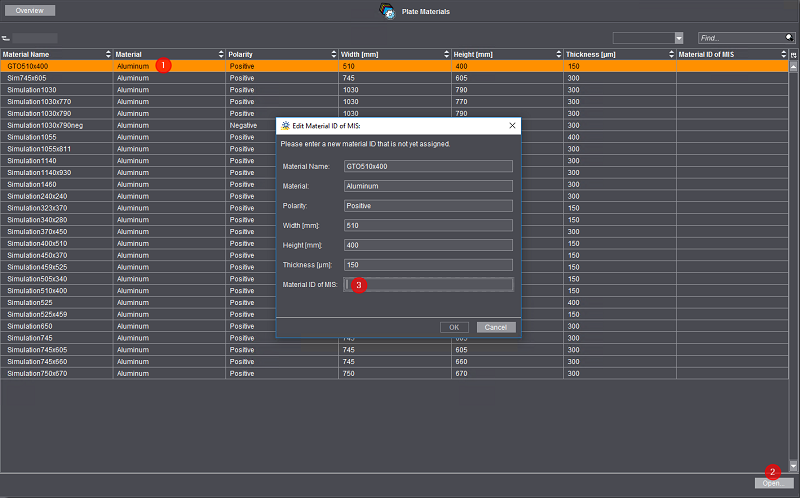
Task: Click the Plate Materials icon in the header
Action: coord(388,11)
